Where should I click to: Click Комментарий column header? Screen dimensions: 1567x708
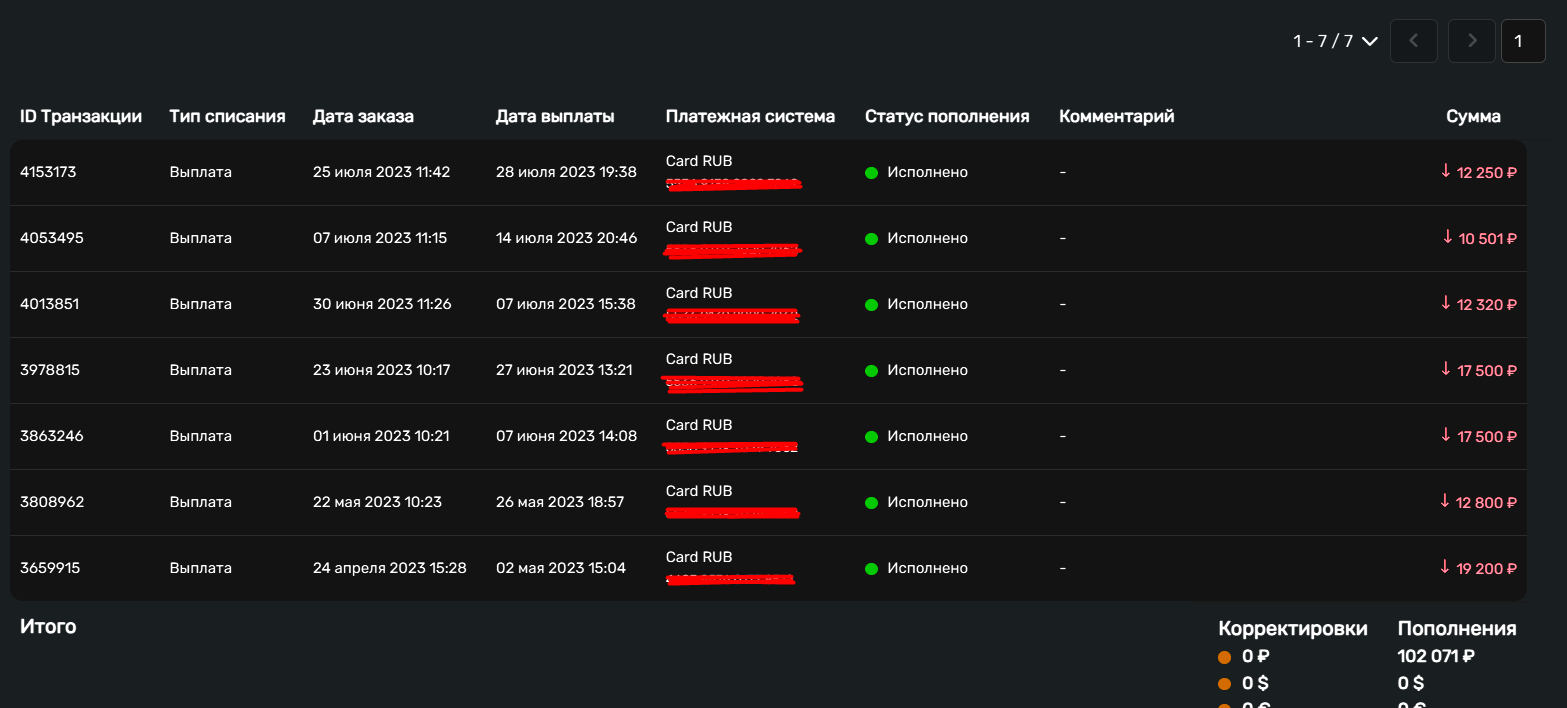coord(1116,116)
